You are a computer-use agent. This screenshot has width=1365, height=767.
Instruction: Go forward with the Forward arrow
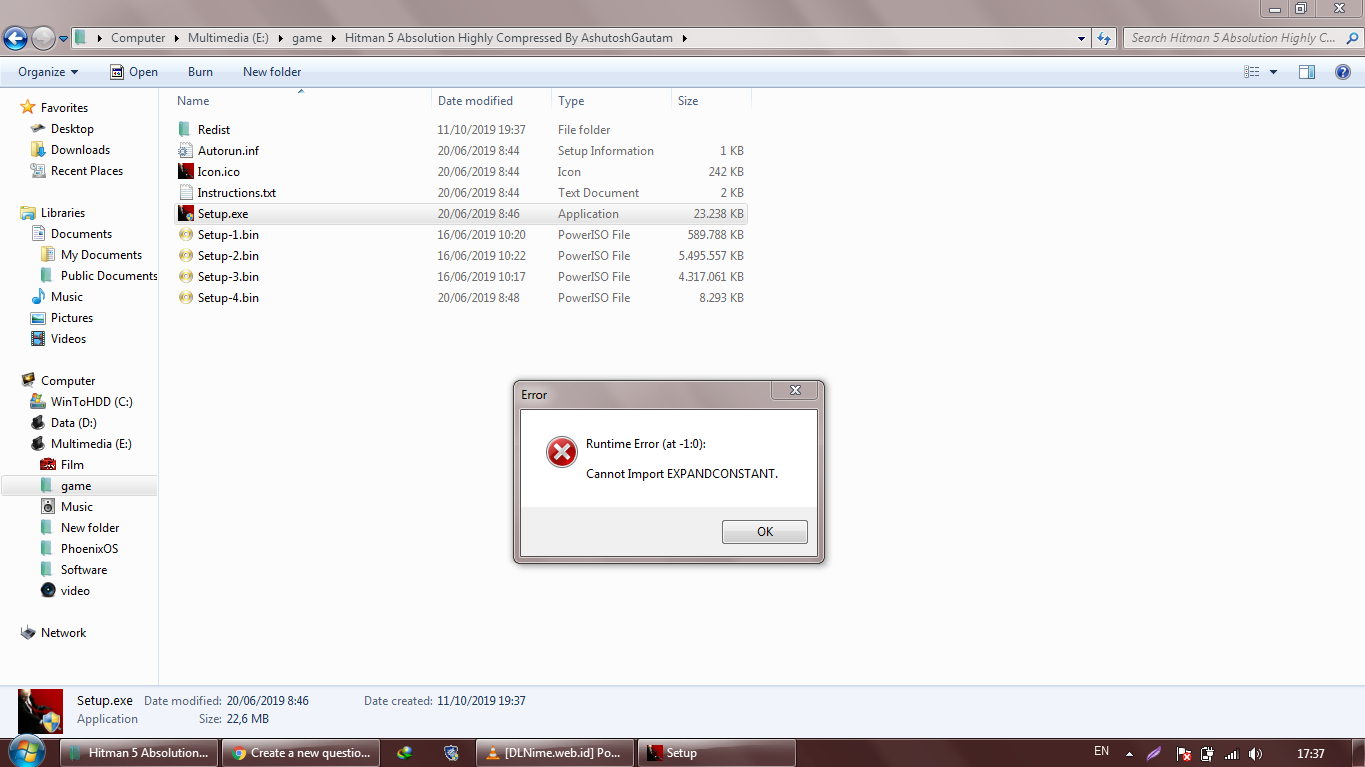(x=43, y=39)
